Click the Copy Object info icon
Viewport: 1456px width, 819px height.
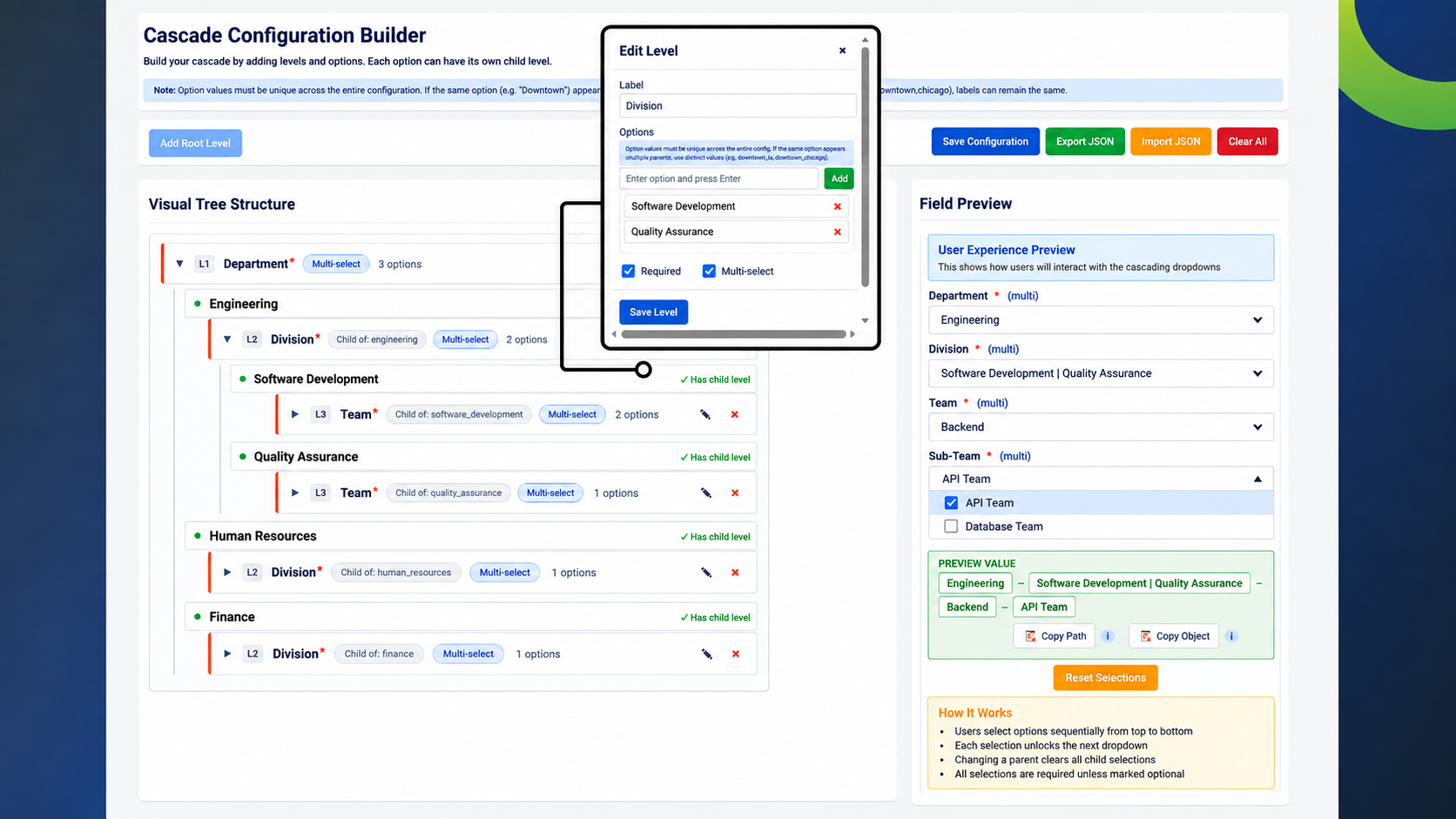coord(1231,636)
